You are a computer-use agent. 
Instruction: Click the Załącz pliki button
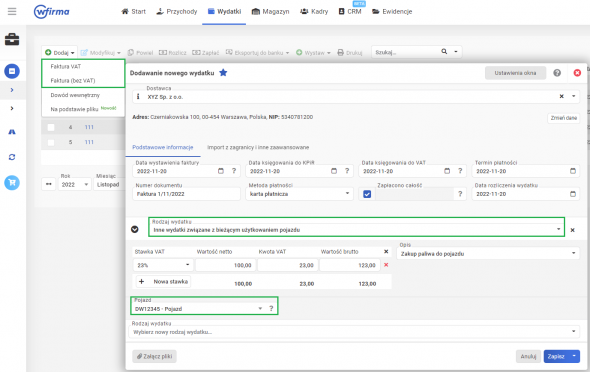coord(154,356)
